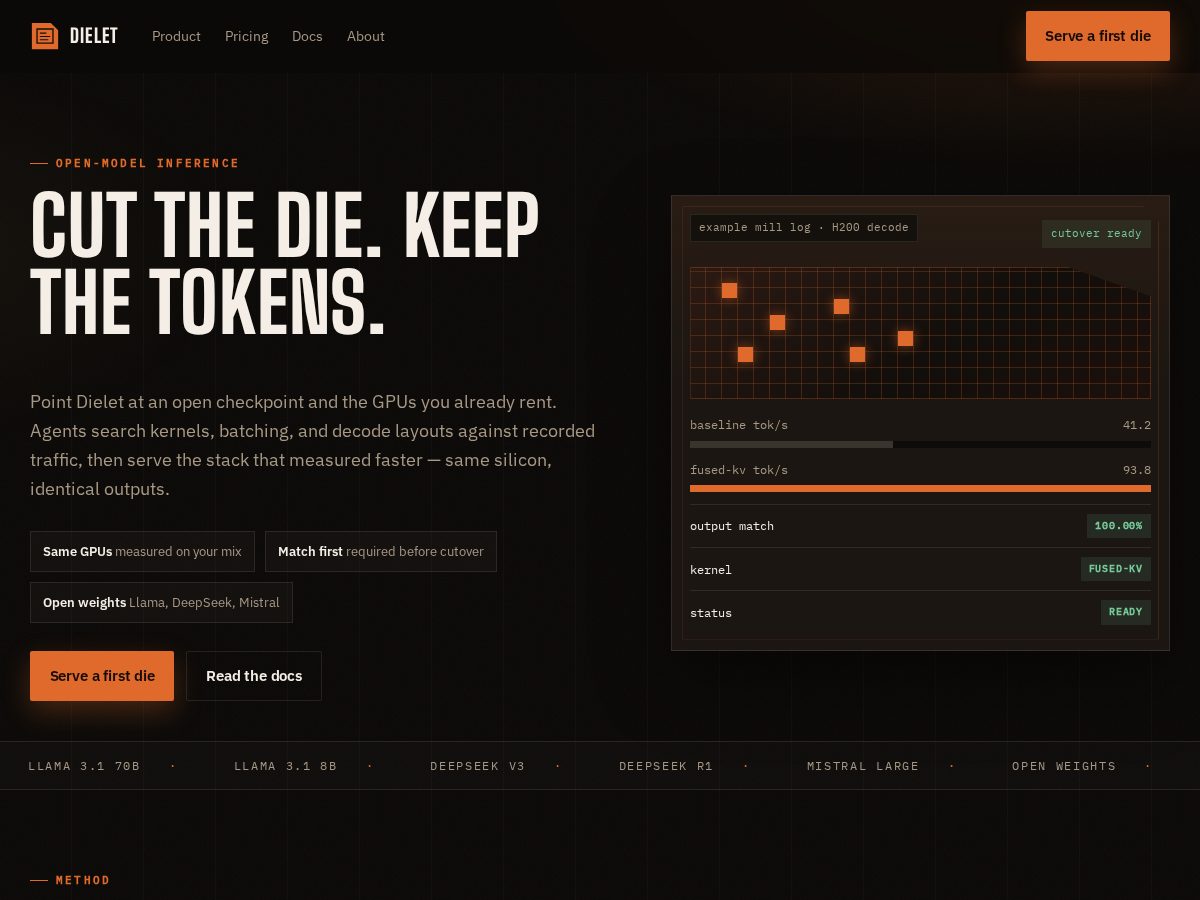
Task: Click the 41.2 baseline value
Action: click(1137, 425)
